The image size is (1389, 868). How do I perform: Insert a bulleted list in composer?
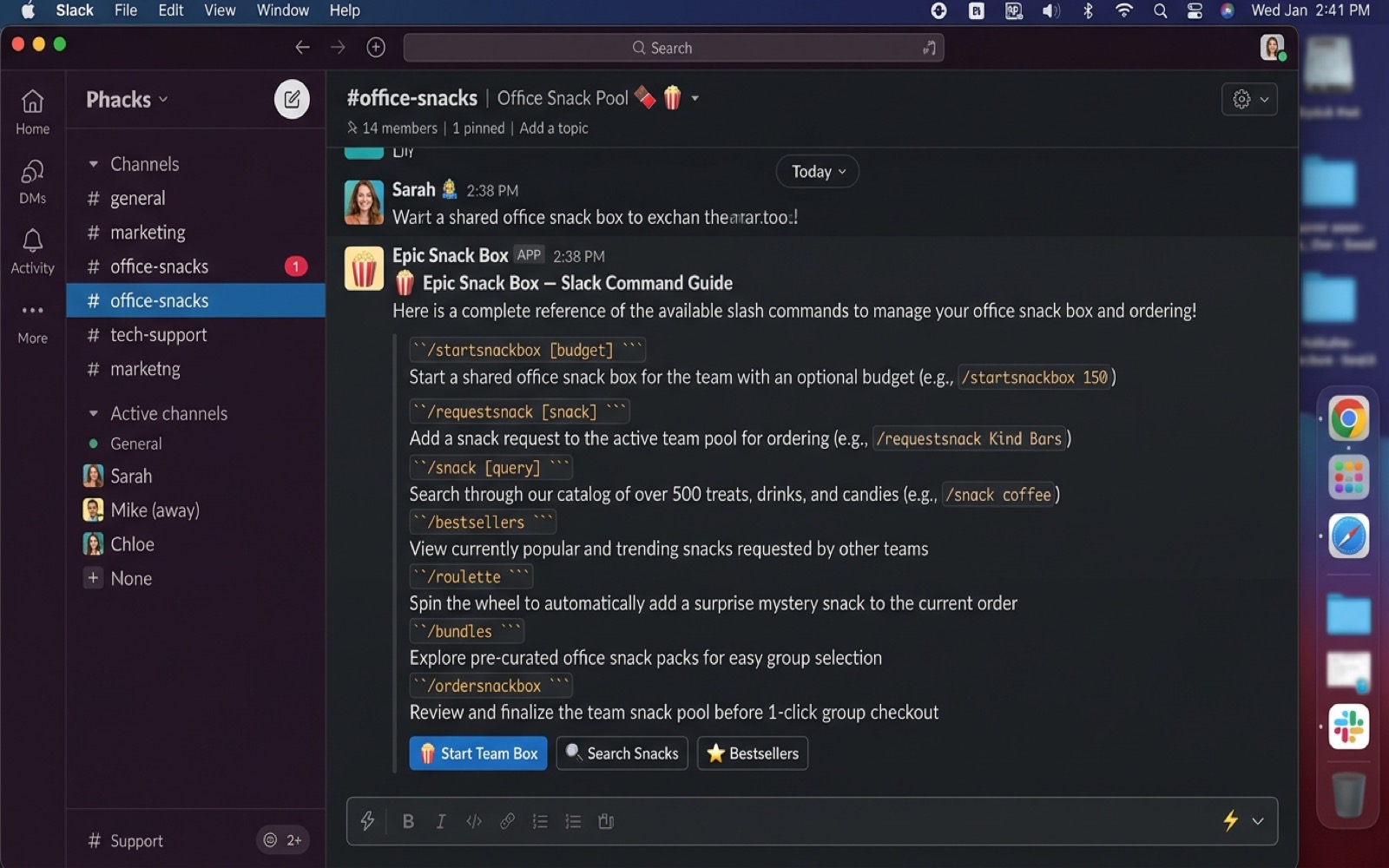[x=573, y=821]
